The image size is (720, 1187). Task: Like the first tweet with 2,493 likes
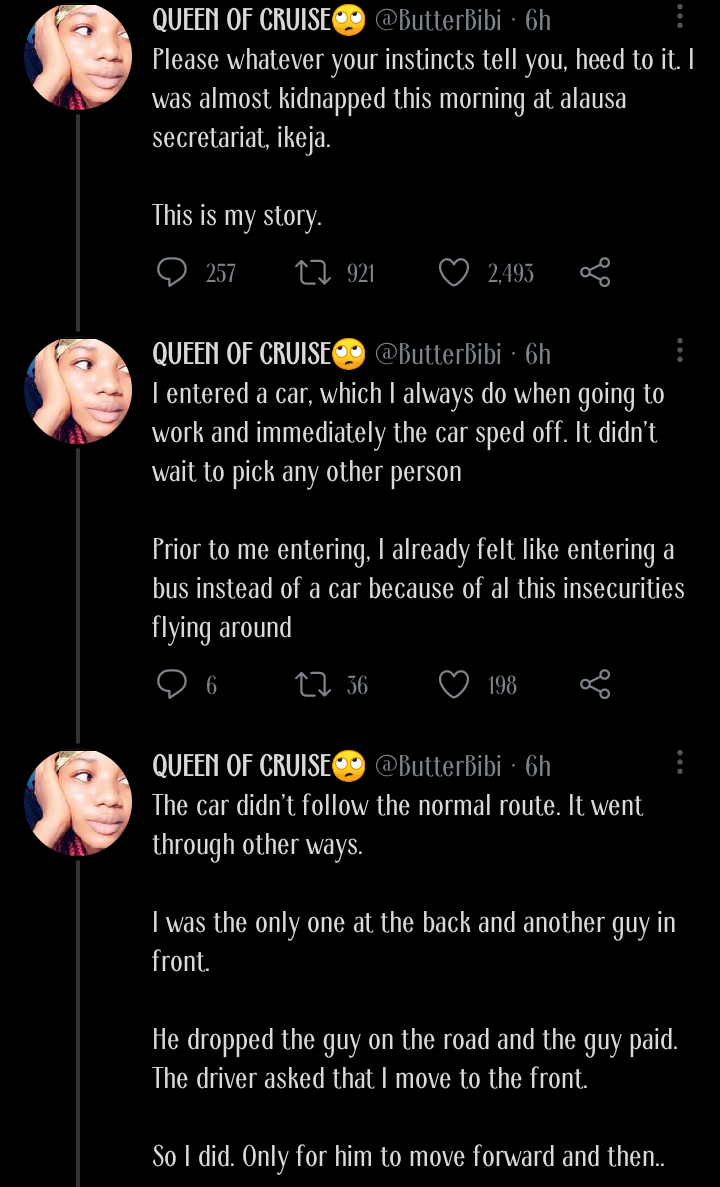pos(454,272)
